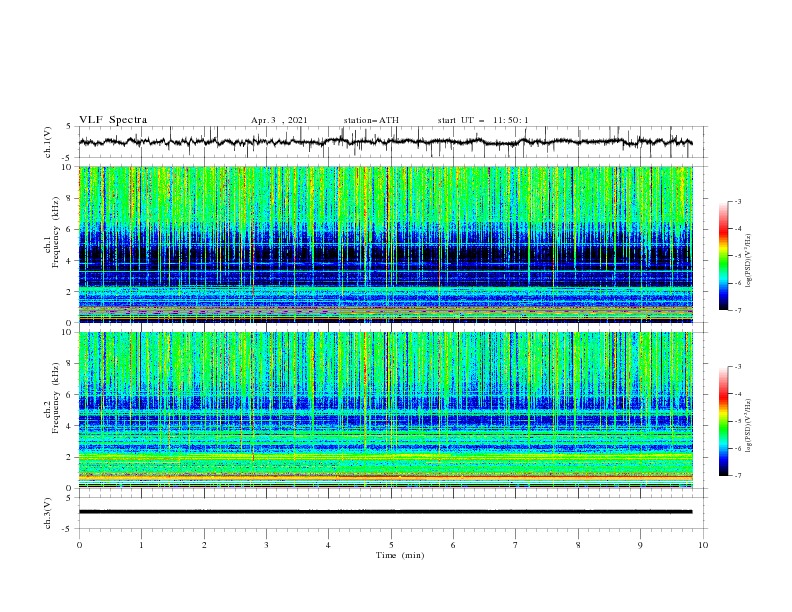Click the '-3' tick on lower color bar

(738, 367)
